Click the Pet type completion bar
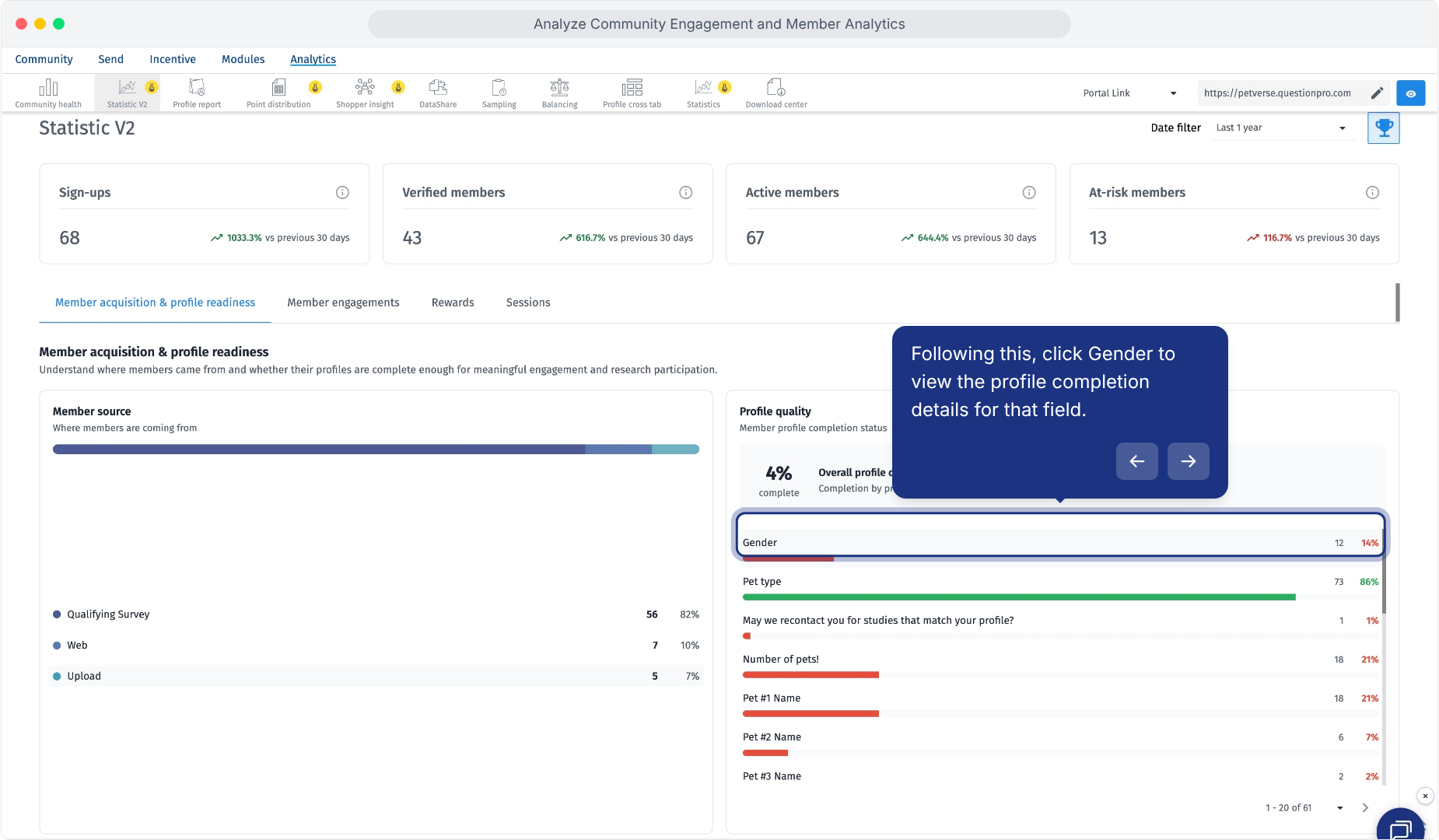Screen dimensions: 1439x840 pyautogui.click(x=1060, y=597)
